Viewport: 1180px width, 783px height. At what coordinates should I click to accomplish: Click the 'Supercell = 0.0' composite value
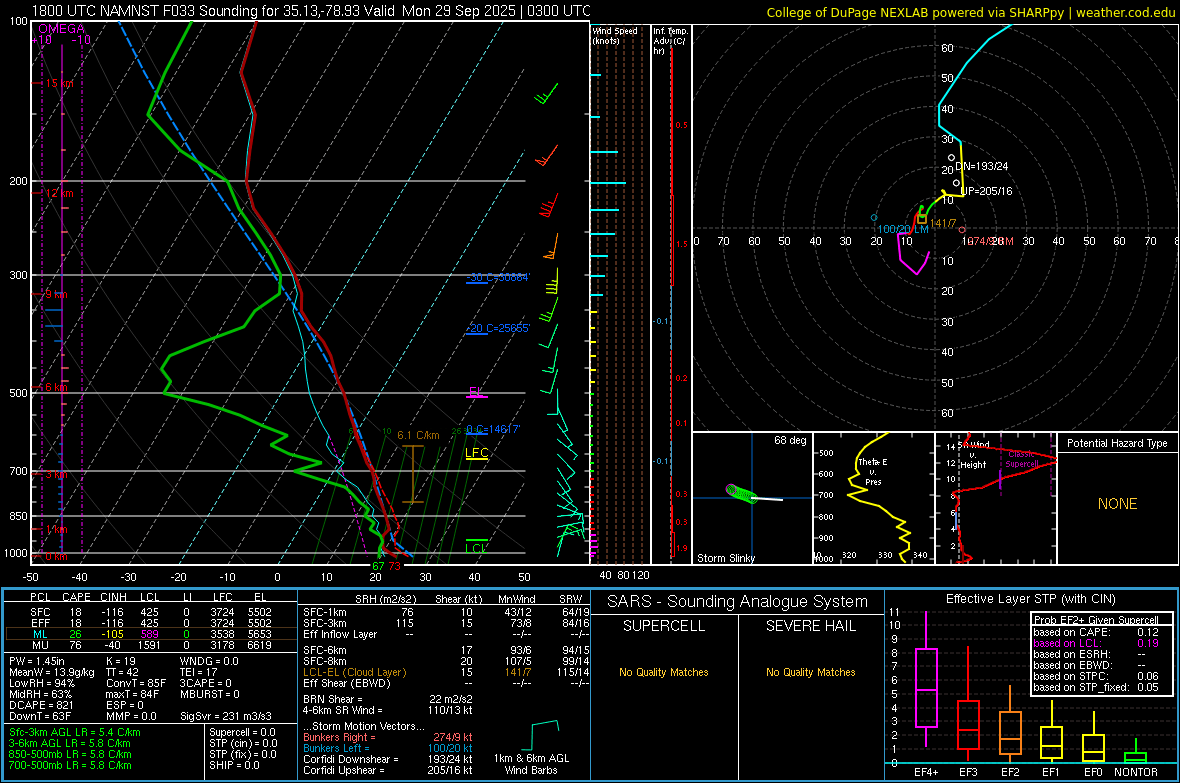pyautogui.click(x=242, y=733)
